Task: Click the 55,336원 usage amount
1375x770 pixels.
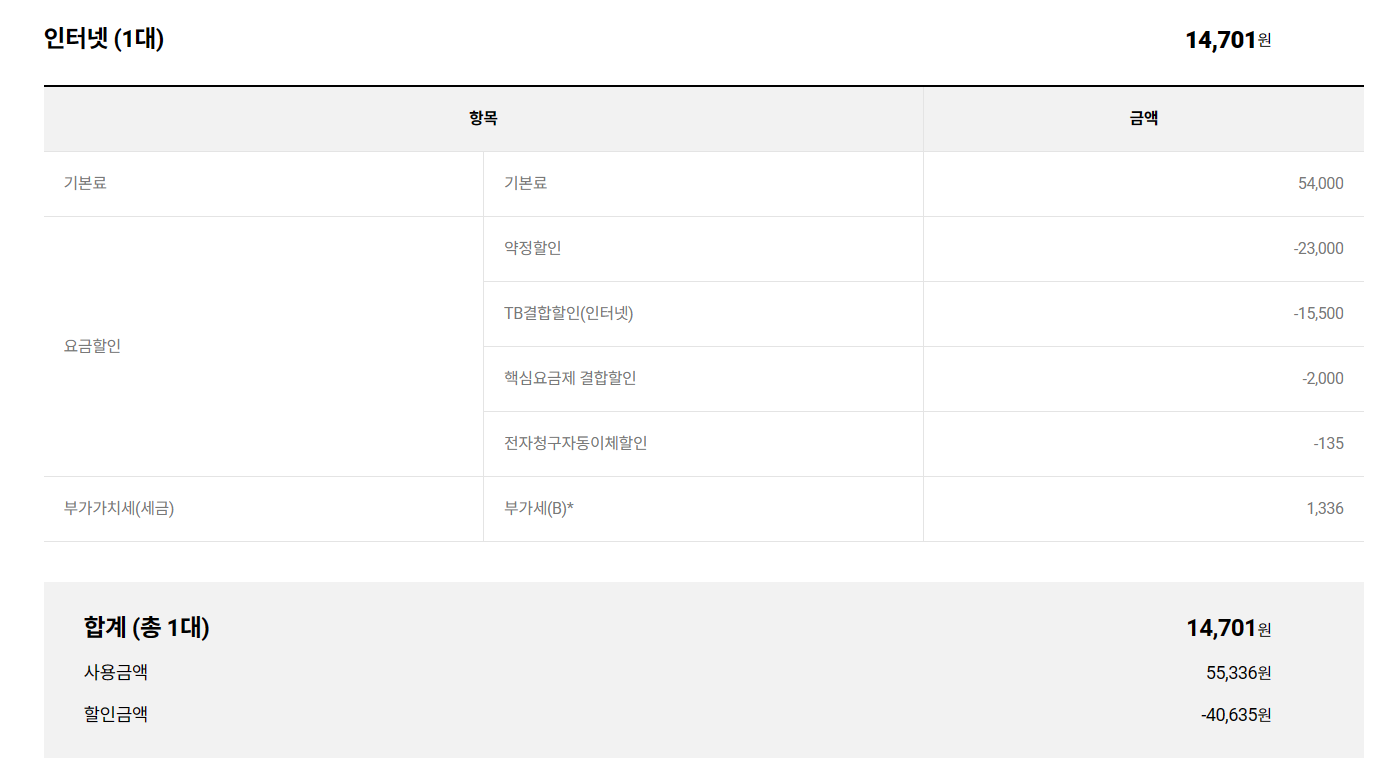Action: coord(1238,673)
